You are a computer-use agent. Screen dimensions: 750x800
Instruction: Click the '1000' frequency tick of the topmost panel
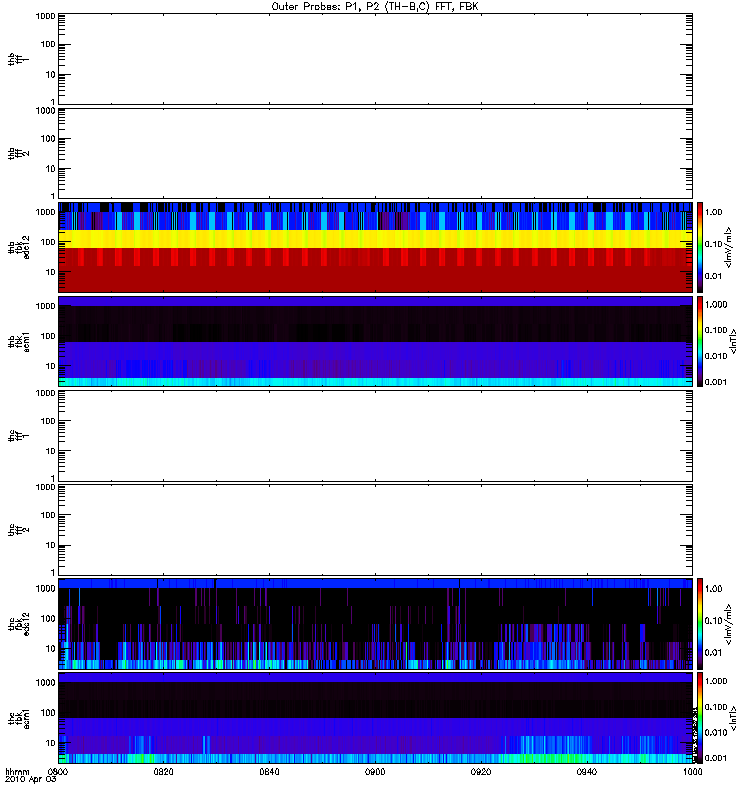click(45, 16)
